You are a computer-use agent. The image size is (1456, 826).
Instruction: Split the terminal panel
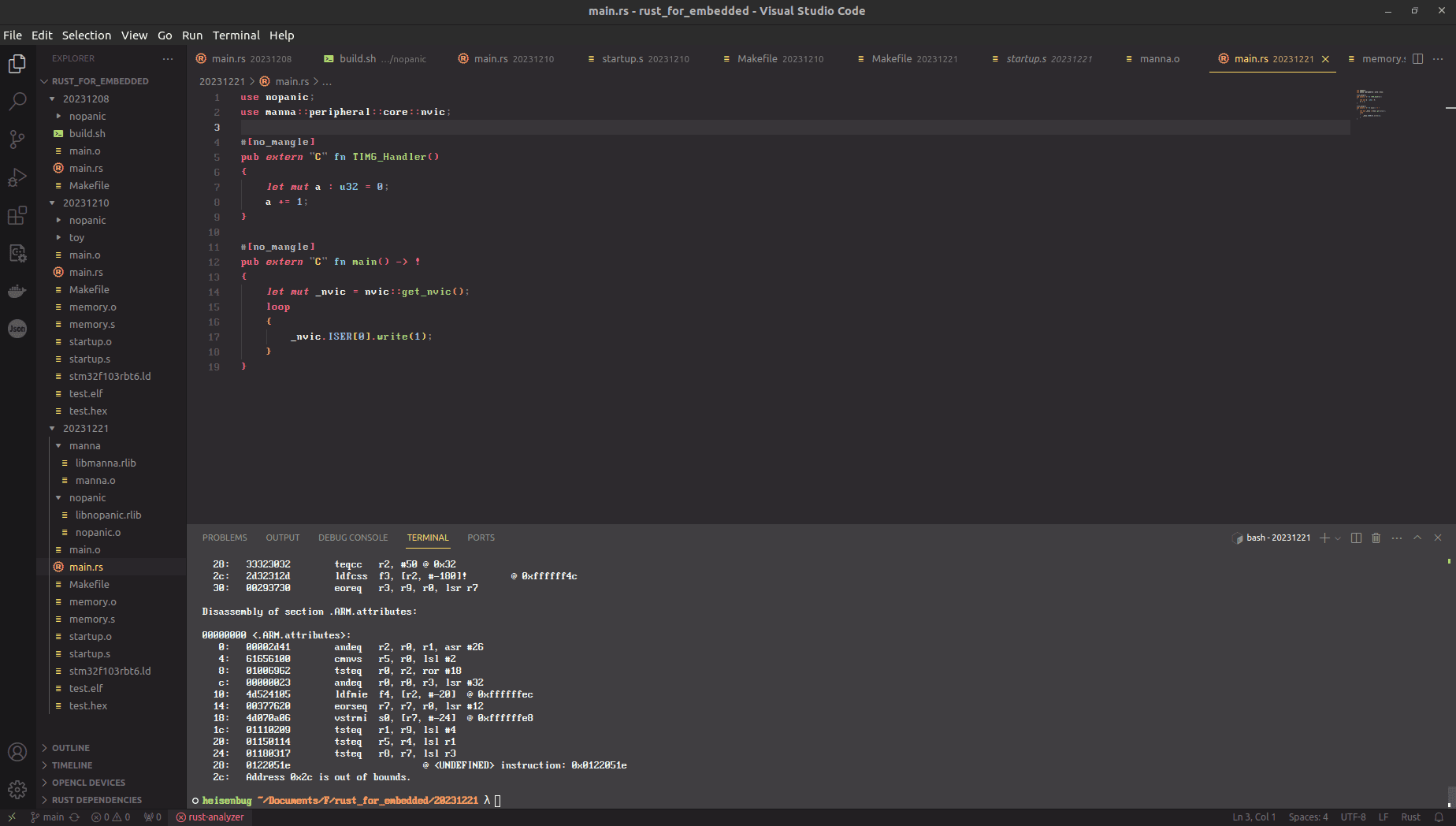(1356, 538)
